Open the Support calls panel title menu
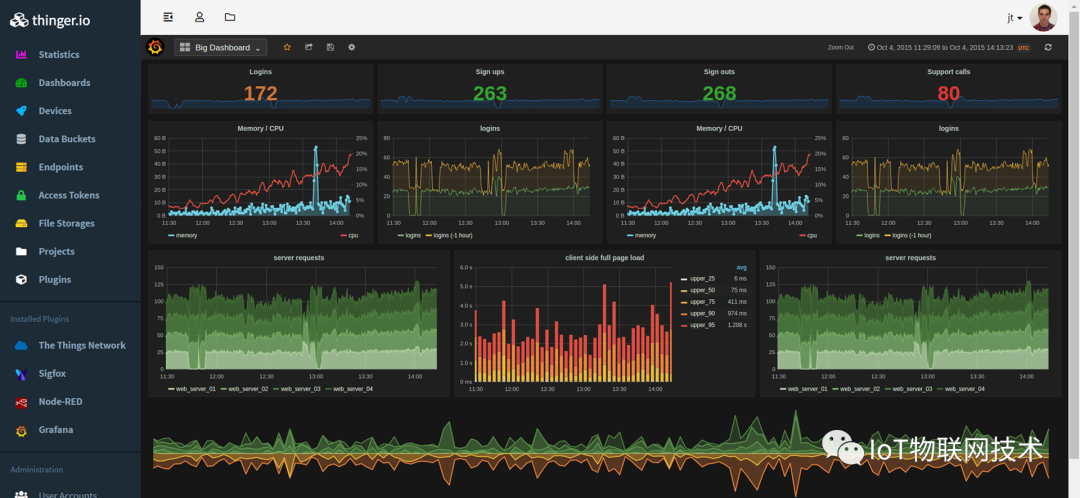This screenshot has height=498, width=1080. pos(948,72)
